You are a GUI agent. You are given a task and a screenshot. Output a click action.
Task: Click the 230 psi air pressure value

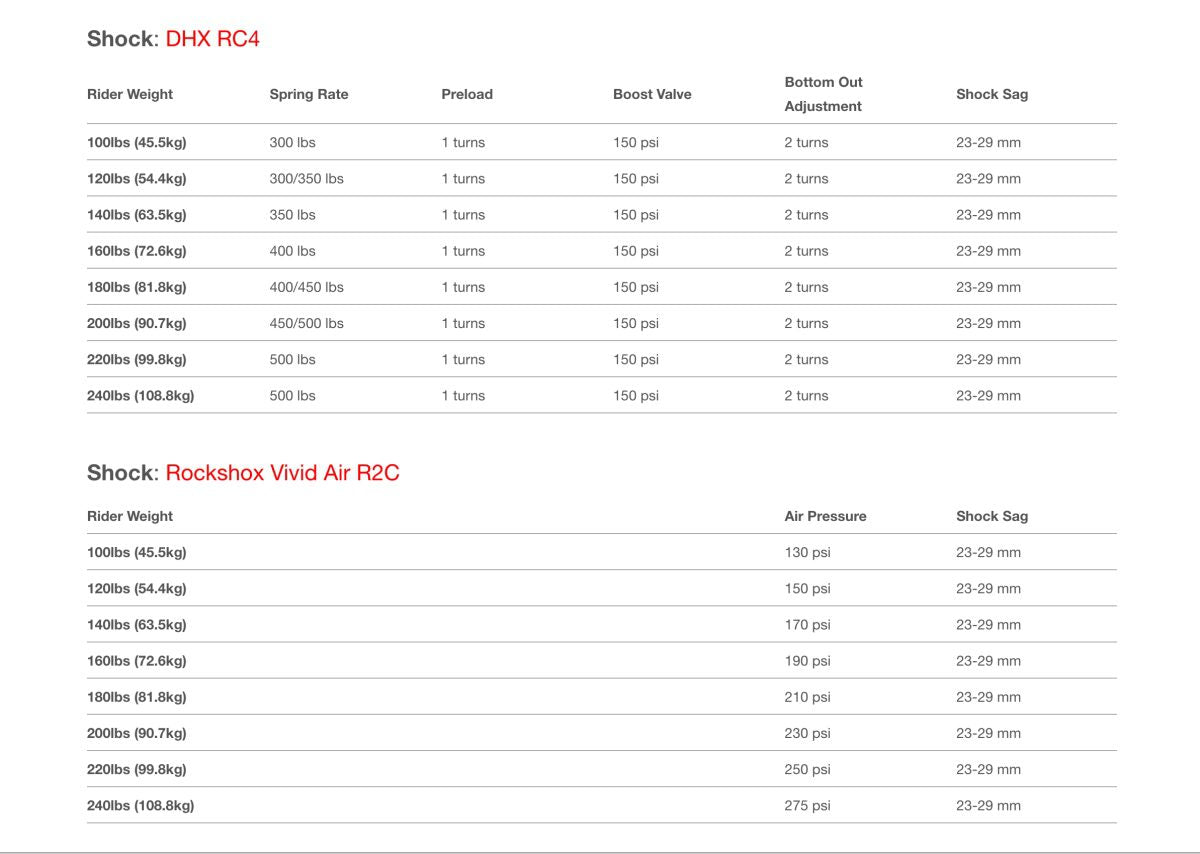coord(807,733)
